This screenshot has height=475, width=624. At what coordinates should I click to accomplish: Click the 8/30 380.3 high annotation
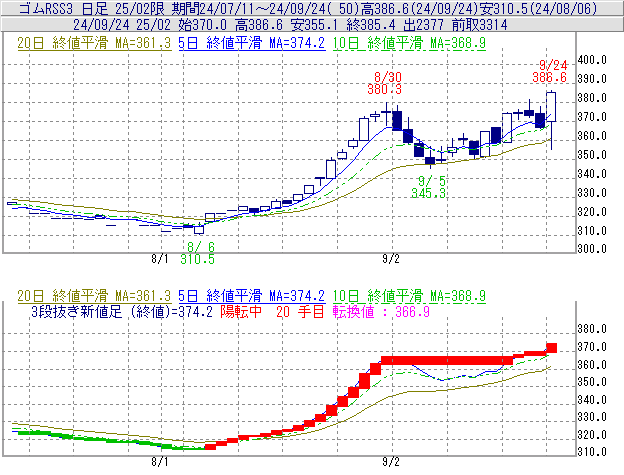tap(384, 83)
